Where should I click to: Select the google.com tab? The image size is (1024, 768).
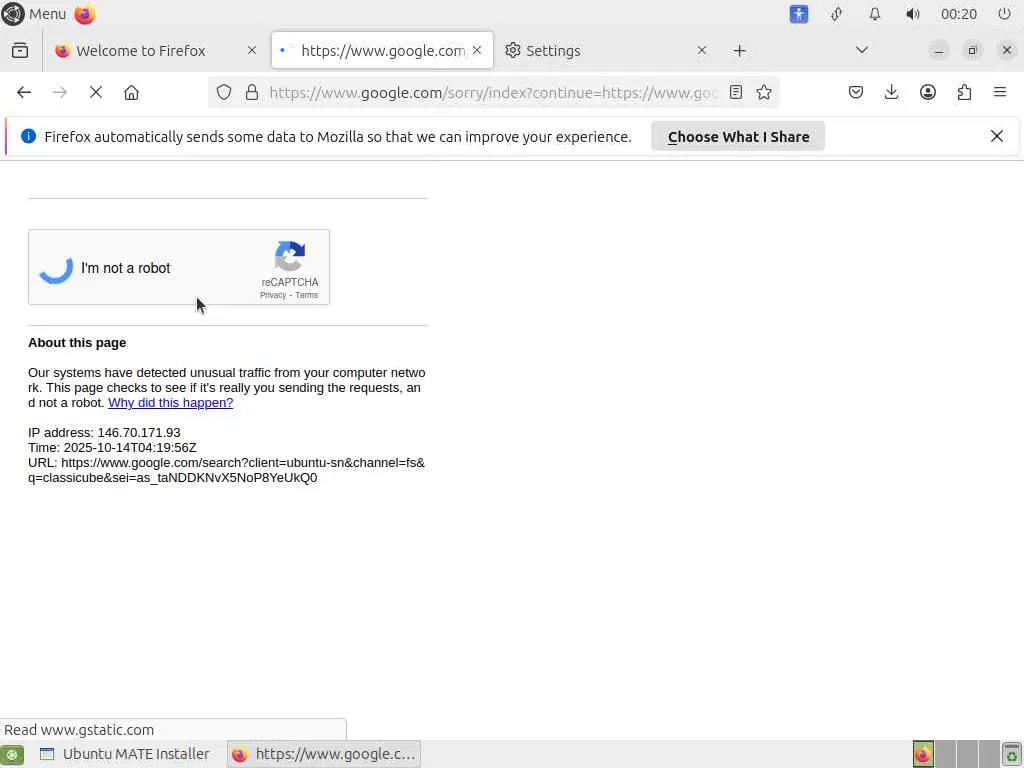click(x=382, y=50)
